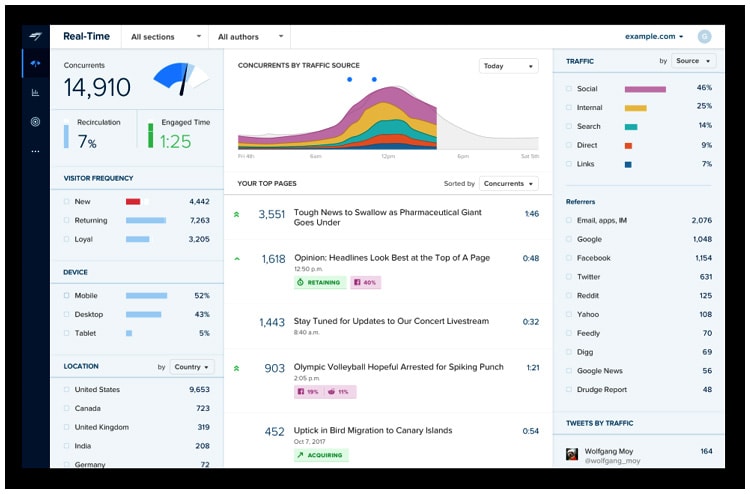The width and height of the screenshot is (750, 494).
Task: Toggle the Tablet device checkbox
Action: pyautogui.click(x=66, y=333)
